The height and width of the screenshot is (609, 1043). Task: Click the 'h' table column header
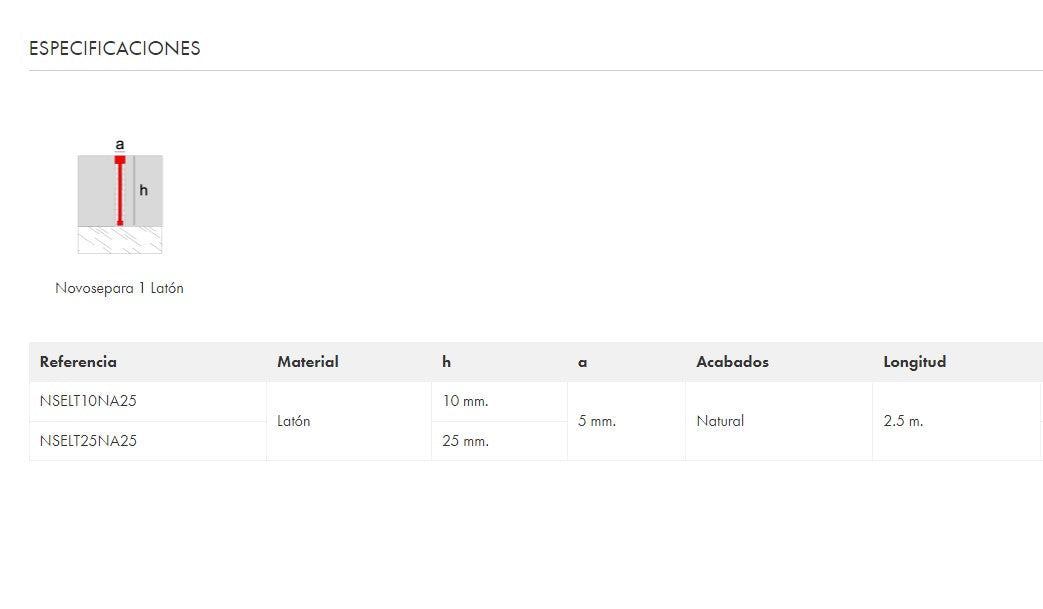pos(446,362)
